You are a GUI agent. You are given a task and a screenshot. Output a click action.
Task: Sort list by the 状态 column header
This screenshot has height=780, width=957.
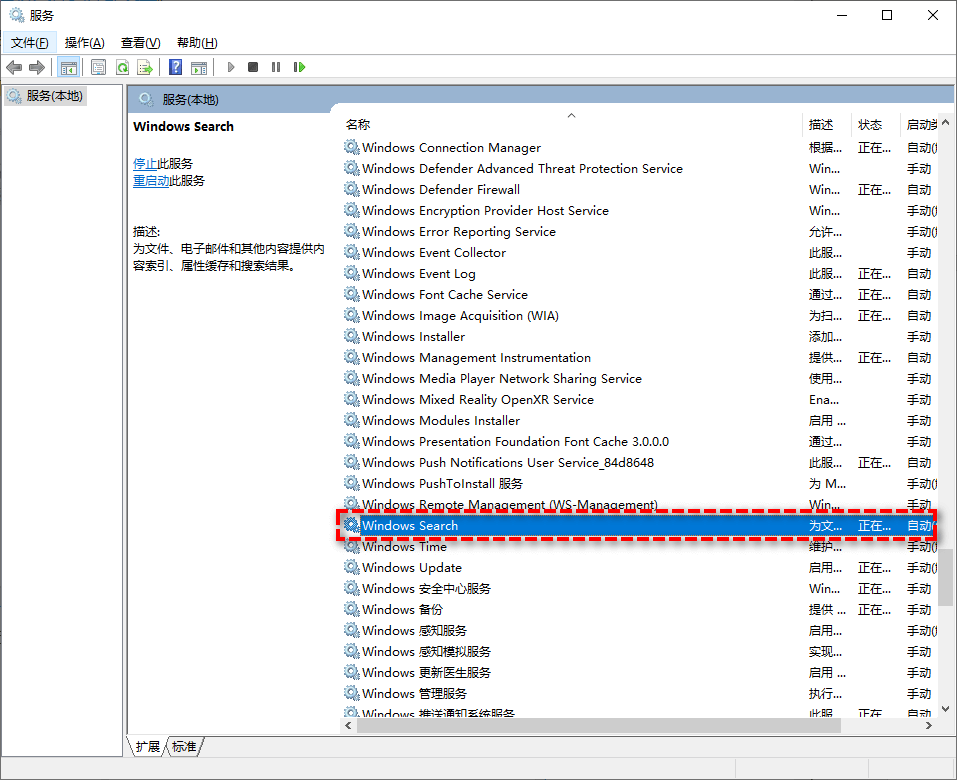[870, 125]
